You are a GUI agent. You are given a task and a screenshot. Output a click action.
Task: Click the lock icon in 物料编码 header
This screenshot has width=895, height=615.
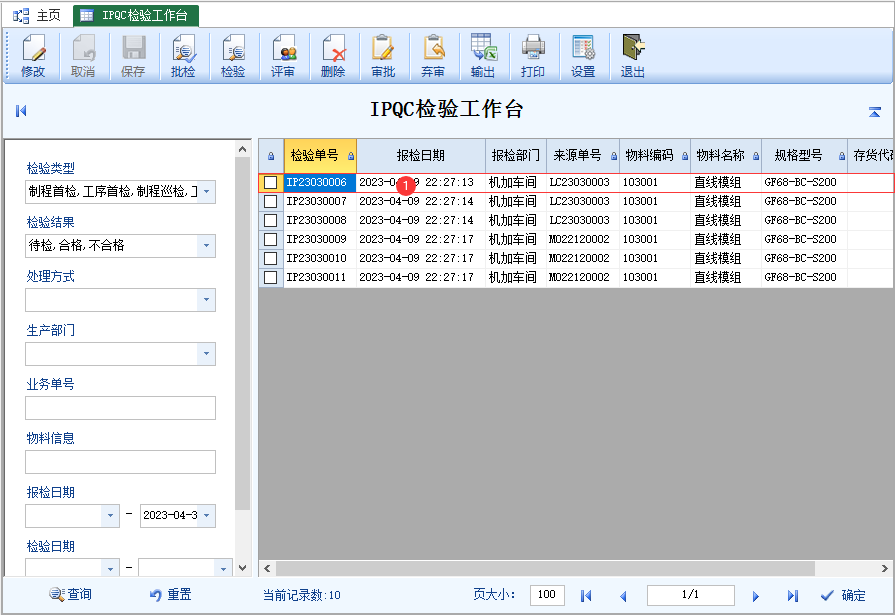685,156
